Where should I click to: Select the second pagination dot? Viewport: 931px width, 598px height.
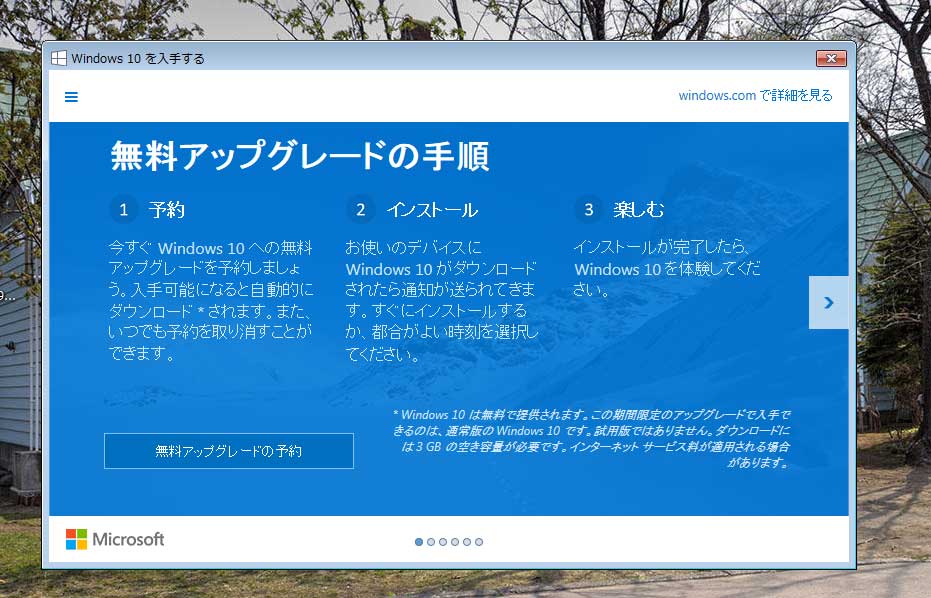tap(431, 542)
